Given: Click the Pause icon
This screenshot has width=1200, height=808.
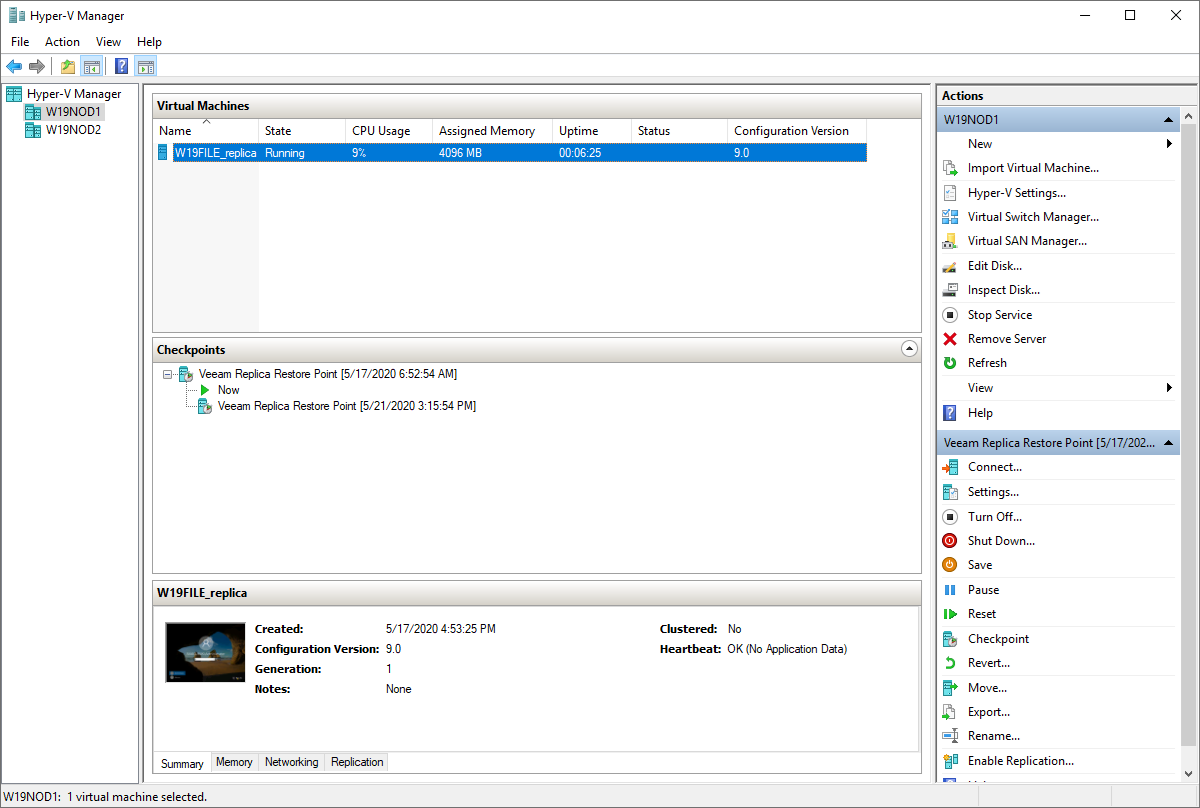Looking at the screenshot, I should pyautogui.click(x=950, y=590).
